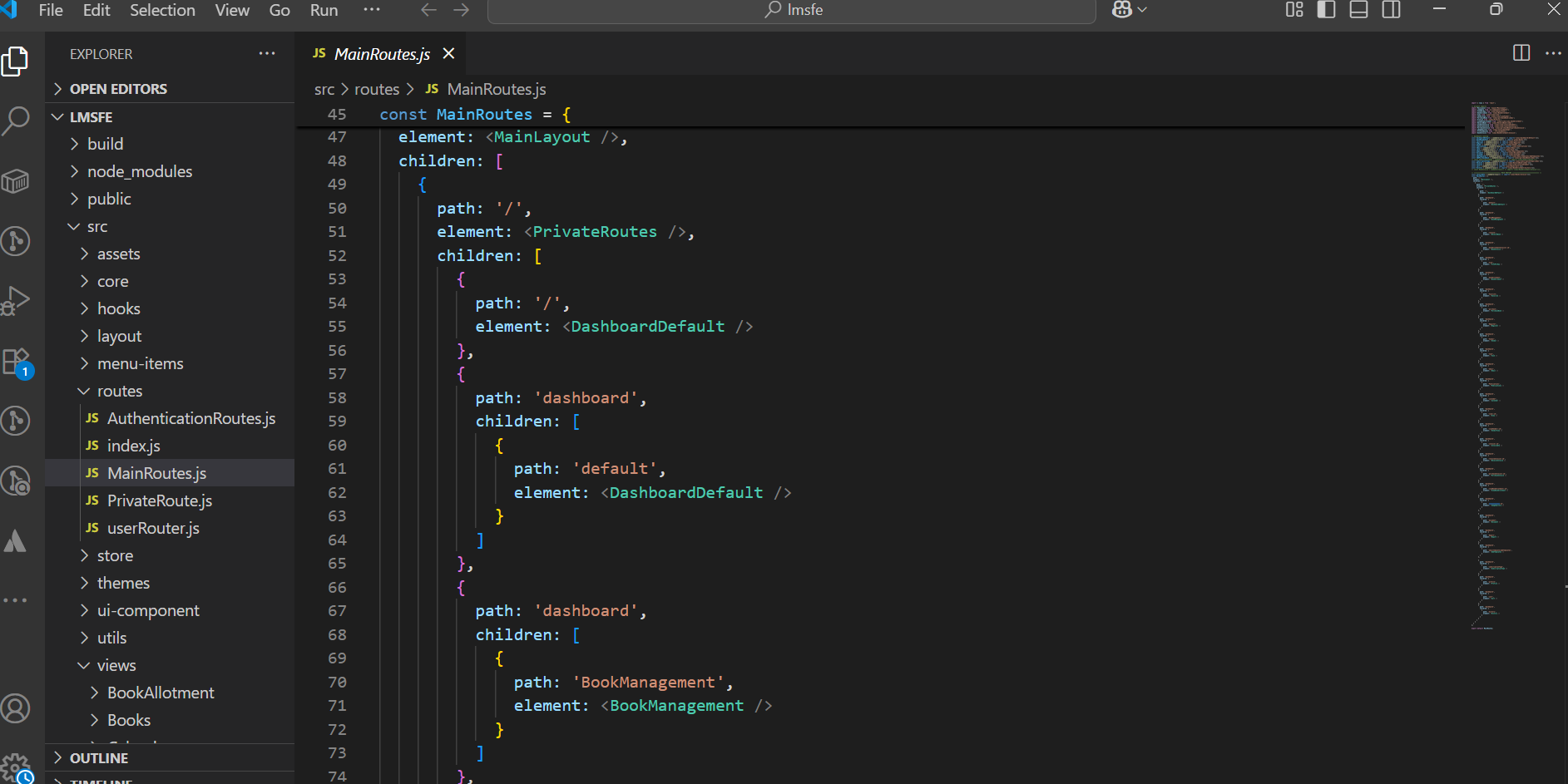Screen dimensions: 1568x784
Task: Close the MainRoutes.js editor tab
Action: (x=449, y=54)
